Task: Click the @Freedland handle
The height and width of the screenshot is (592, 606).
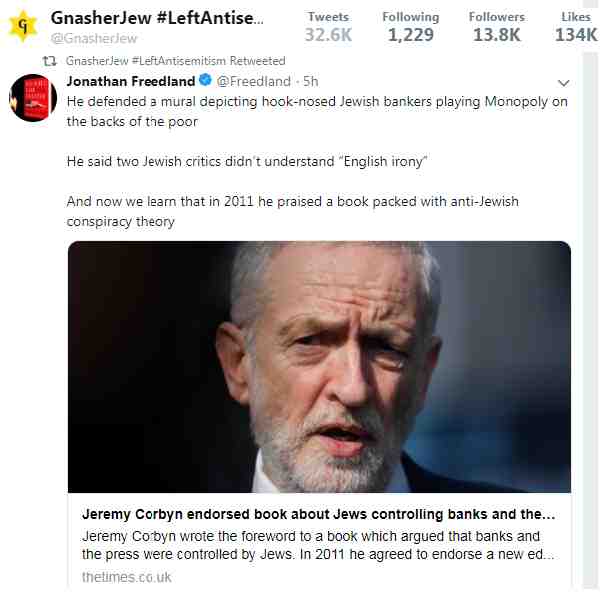Action: click(254, 82)
